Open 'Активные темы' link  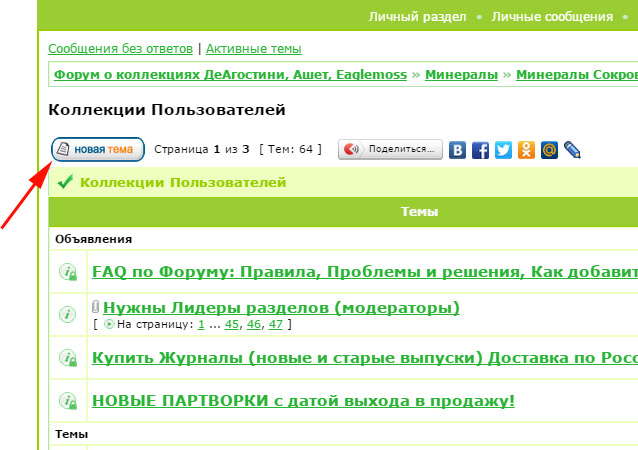[253, 48]
